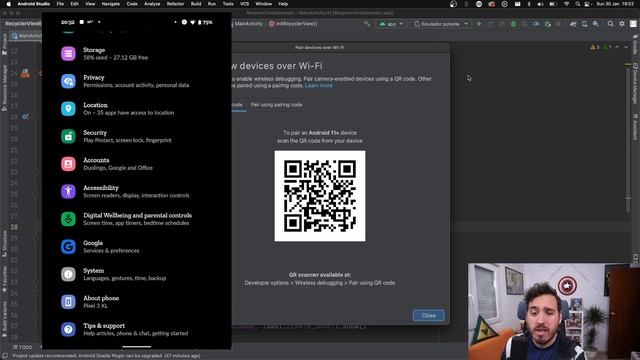Screen dimensions: 640x360
Task: Click the Make Project hammer icon
Action: (x=367, y=24)
